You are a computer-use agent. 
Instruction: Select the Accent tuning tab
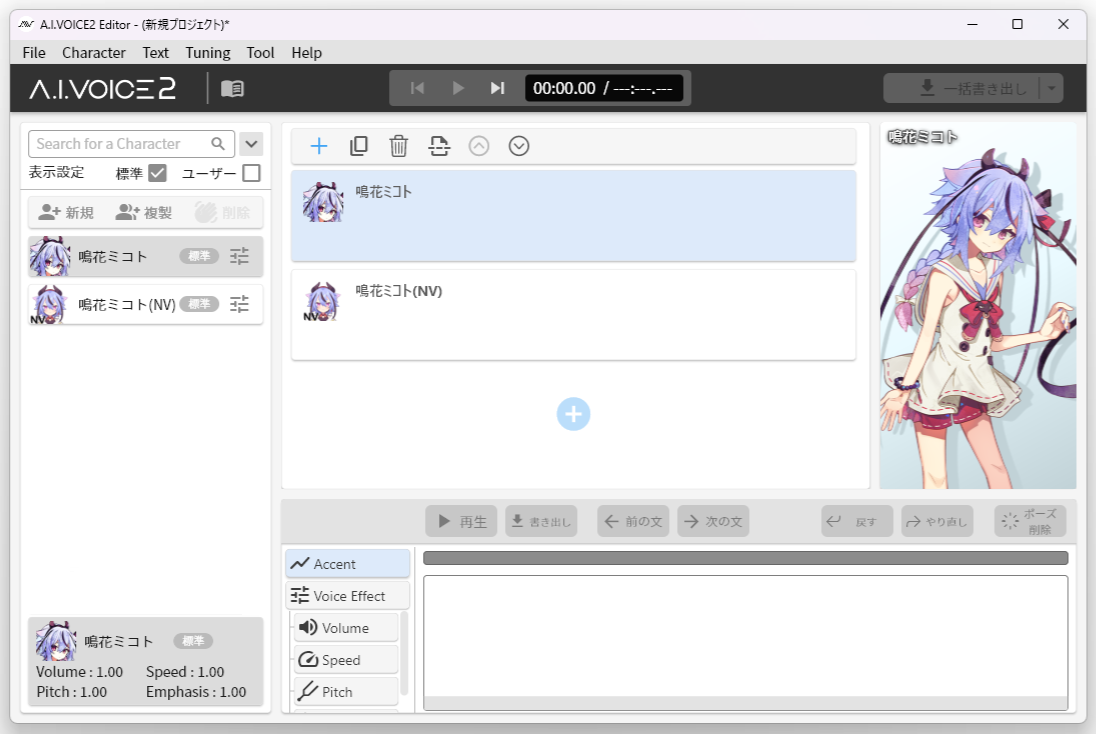347,563
